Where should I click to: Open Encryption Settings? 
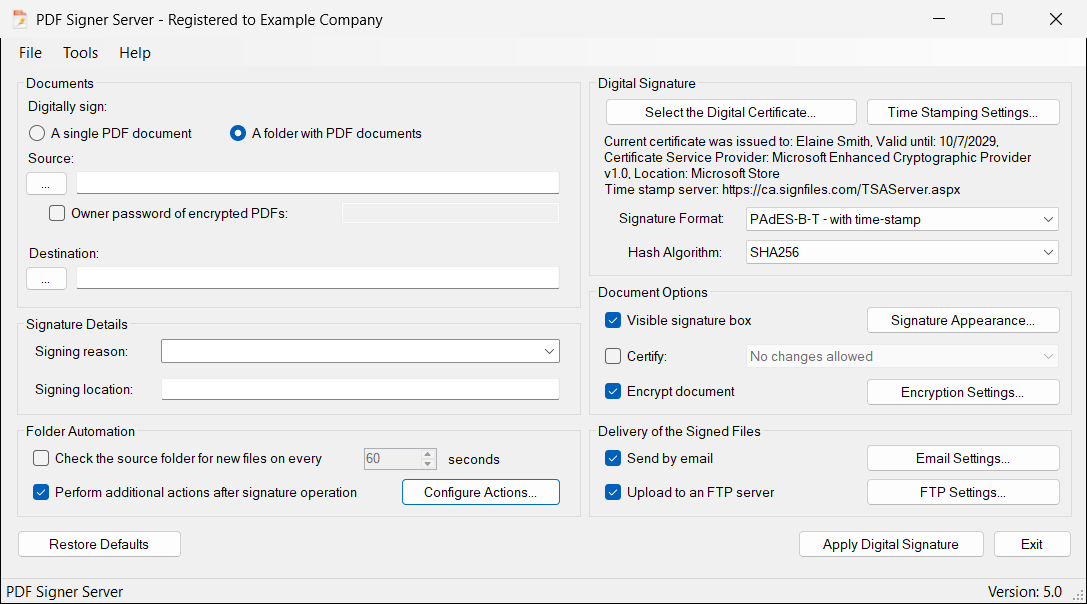click(x=963, y=392)
